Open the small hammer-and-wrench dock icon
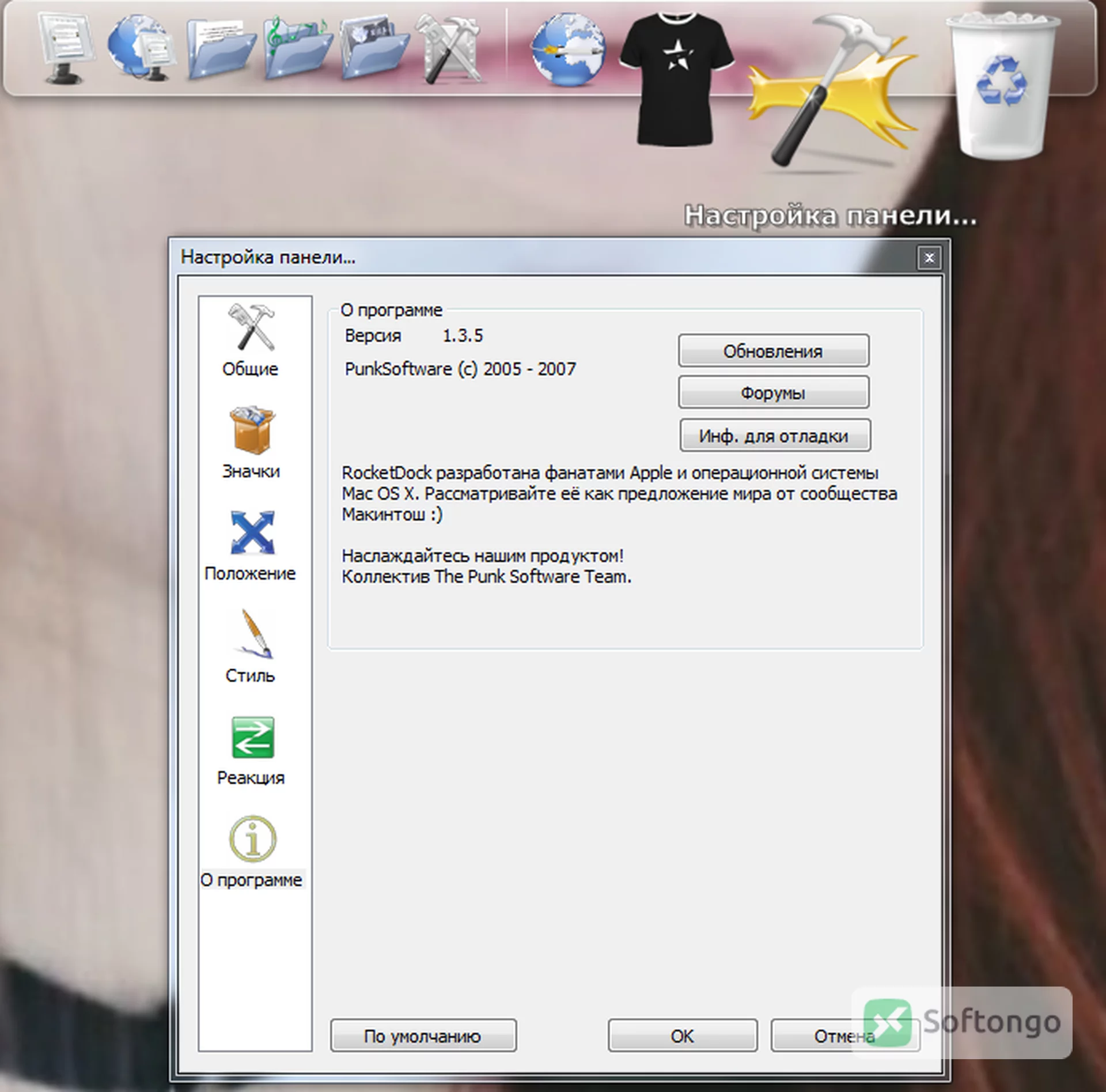This screenshot has width=1106, height=1092. click(x=451, y=50)
